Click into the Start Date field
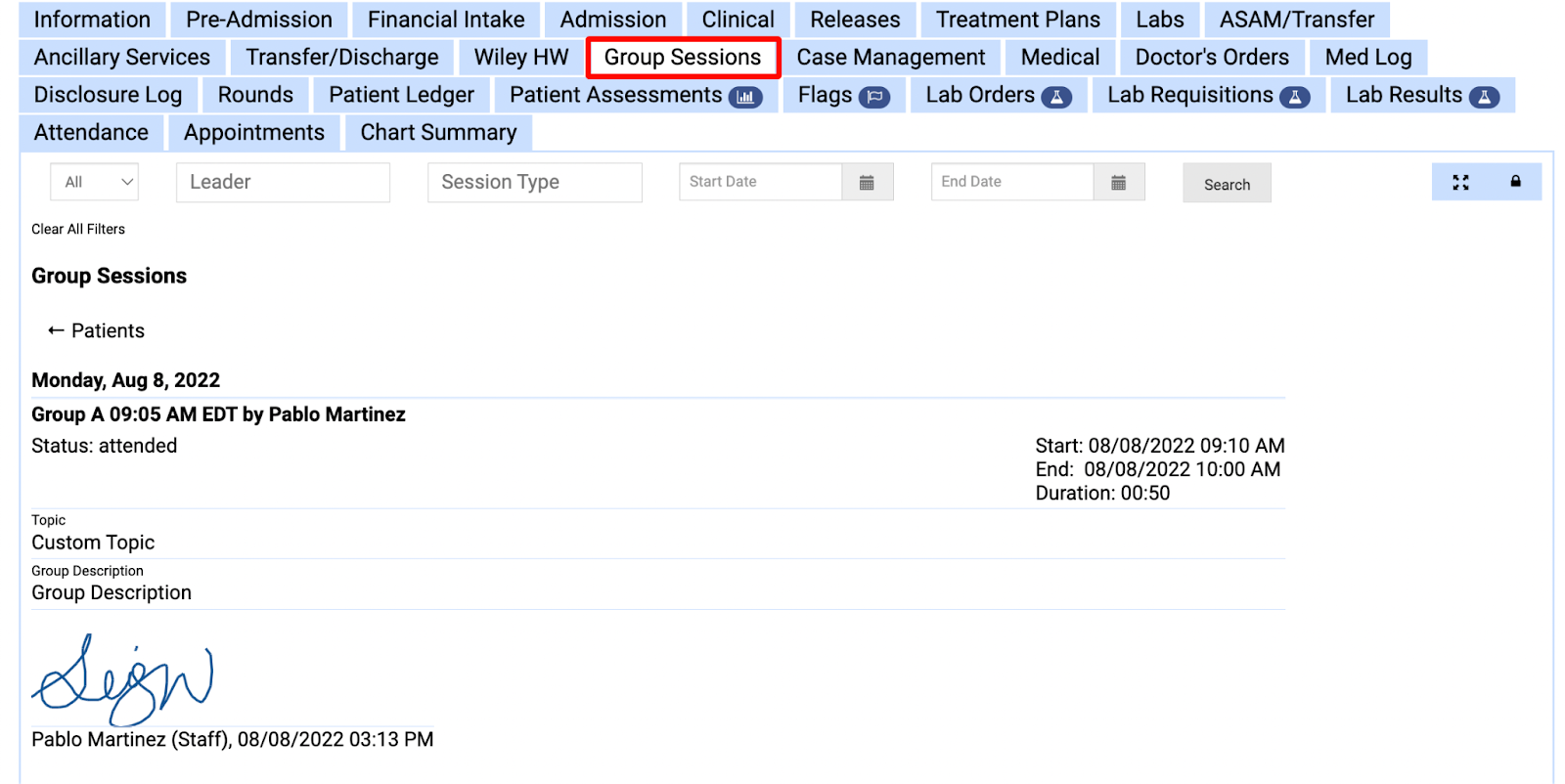The image size is (1565, 784). 760,182
